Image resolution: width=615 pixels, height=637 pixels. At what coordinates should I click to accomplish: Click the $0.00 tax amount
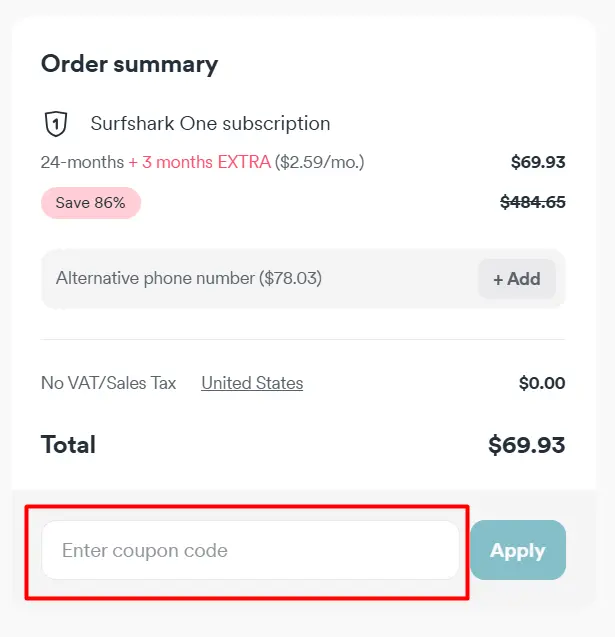click(541, 383)
